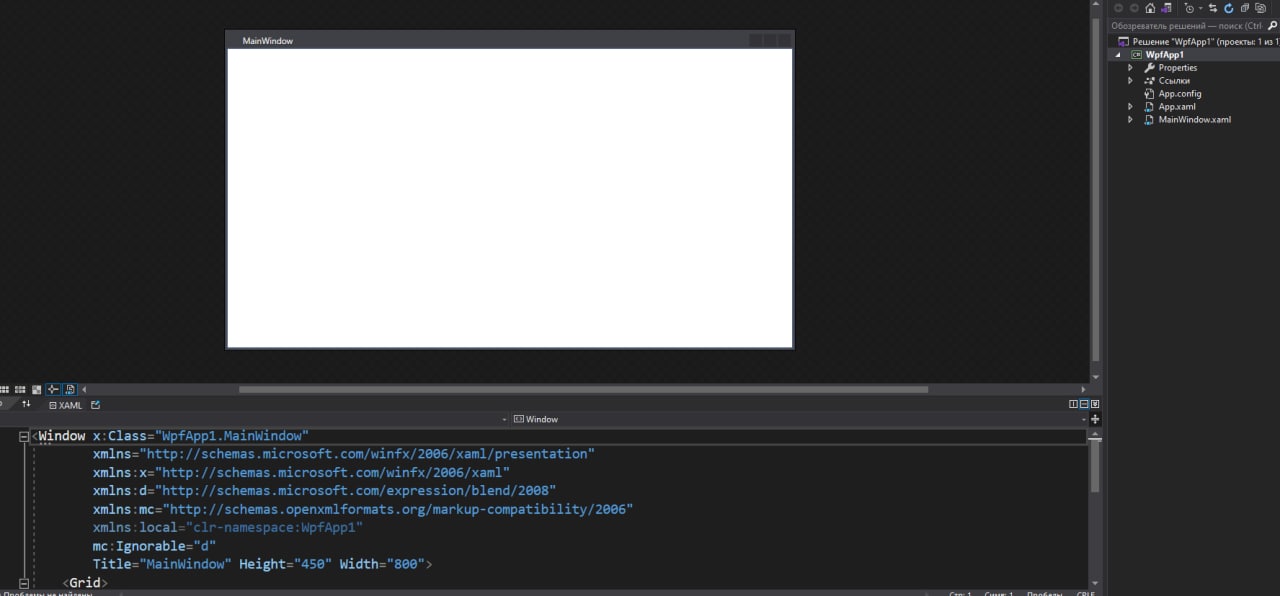Open the pending changes filter clock icon
This screenshot has height=596, width=1280.
coord(1189,9)
